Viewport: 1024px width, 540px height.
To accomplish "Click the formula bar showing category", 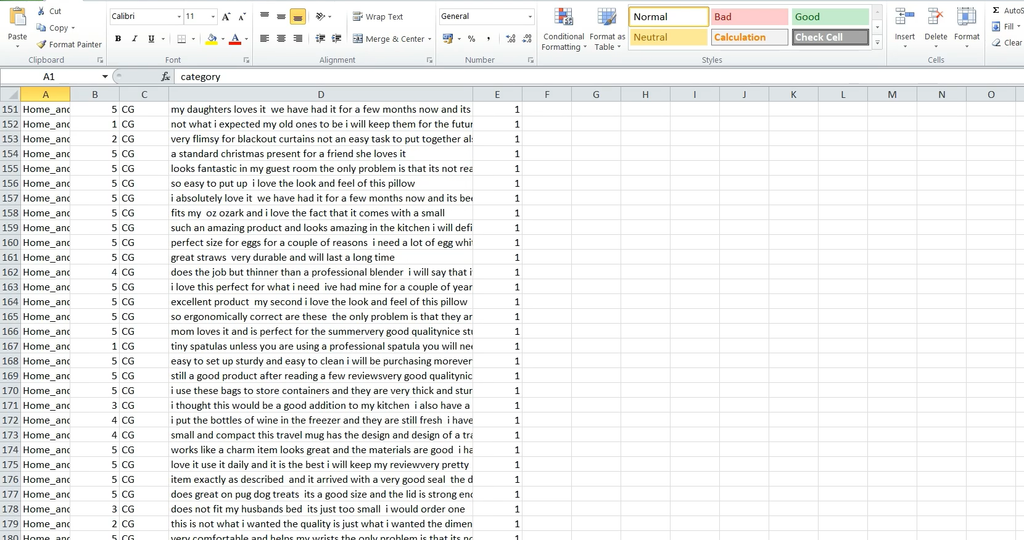I will 599,76.
